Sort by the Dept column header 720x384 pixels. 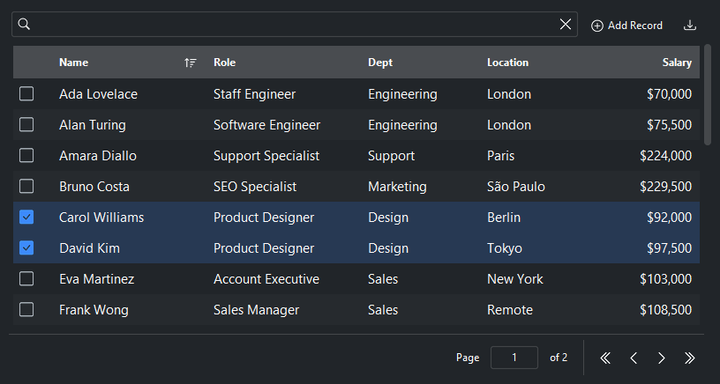[380, 62]
